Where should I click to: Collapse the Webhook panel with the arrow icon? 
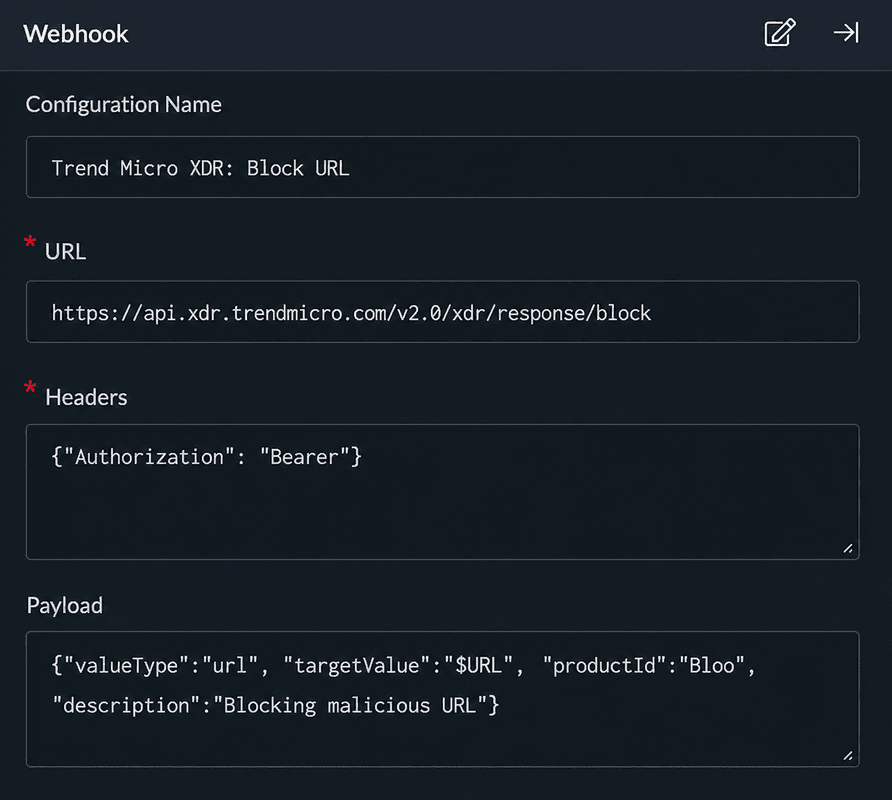pos(846,33)
